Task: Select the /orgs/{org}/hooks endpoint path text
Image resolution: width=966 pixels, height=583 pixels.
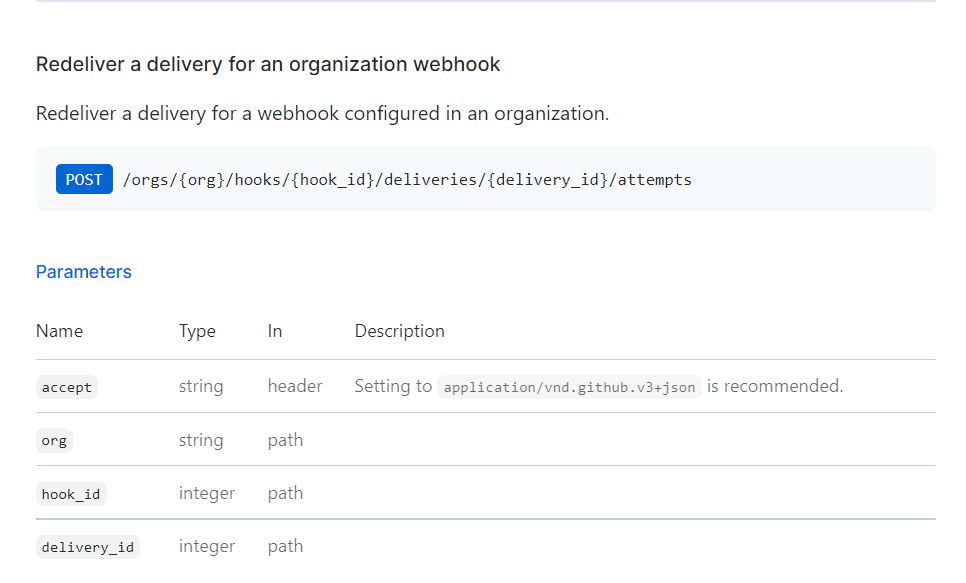Action: point(407,180)
